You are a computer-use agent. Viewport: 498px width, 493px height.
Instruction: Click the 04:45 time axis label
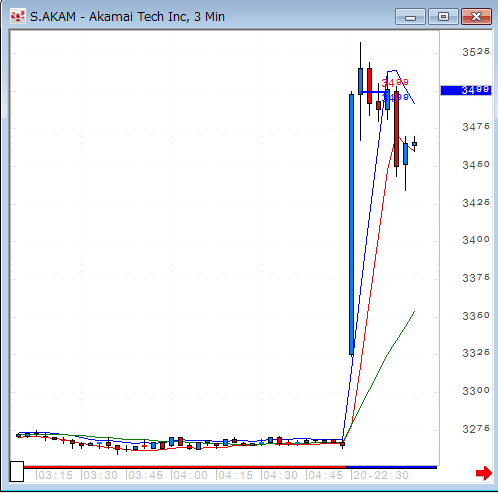pyautogui.click(x=325, y=475)
